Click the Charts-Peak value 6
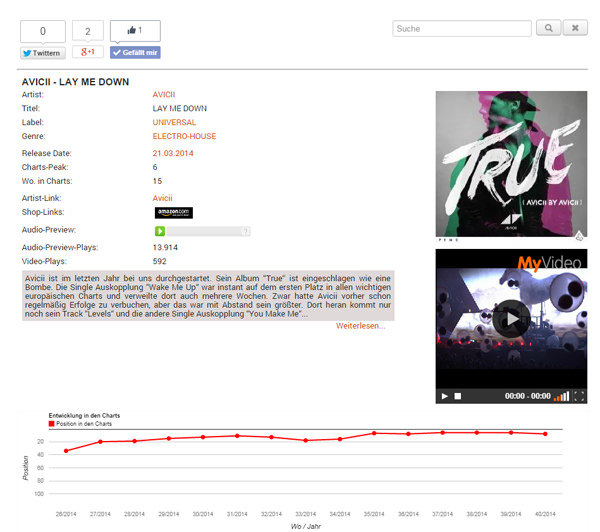This screenshot has width=600, height=532. pyautogui.click(x=155, y=167)
